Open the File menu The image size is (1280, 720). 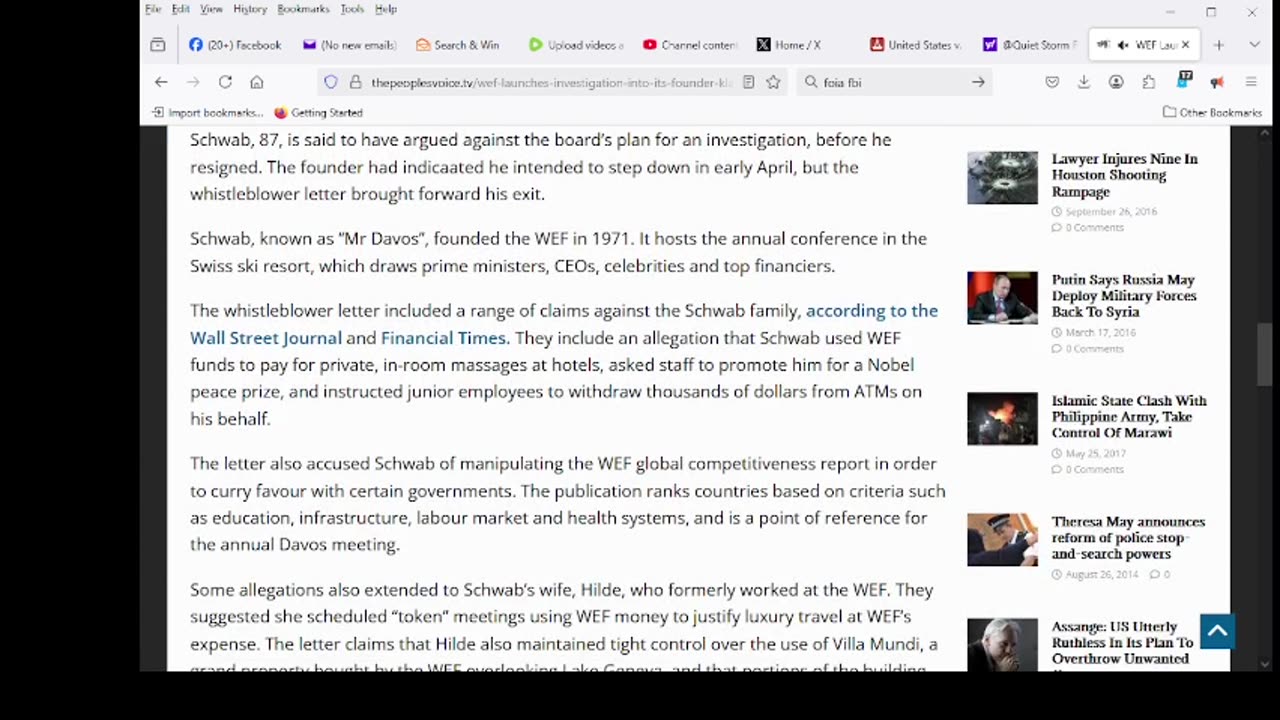tap(153, 9)
